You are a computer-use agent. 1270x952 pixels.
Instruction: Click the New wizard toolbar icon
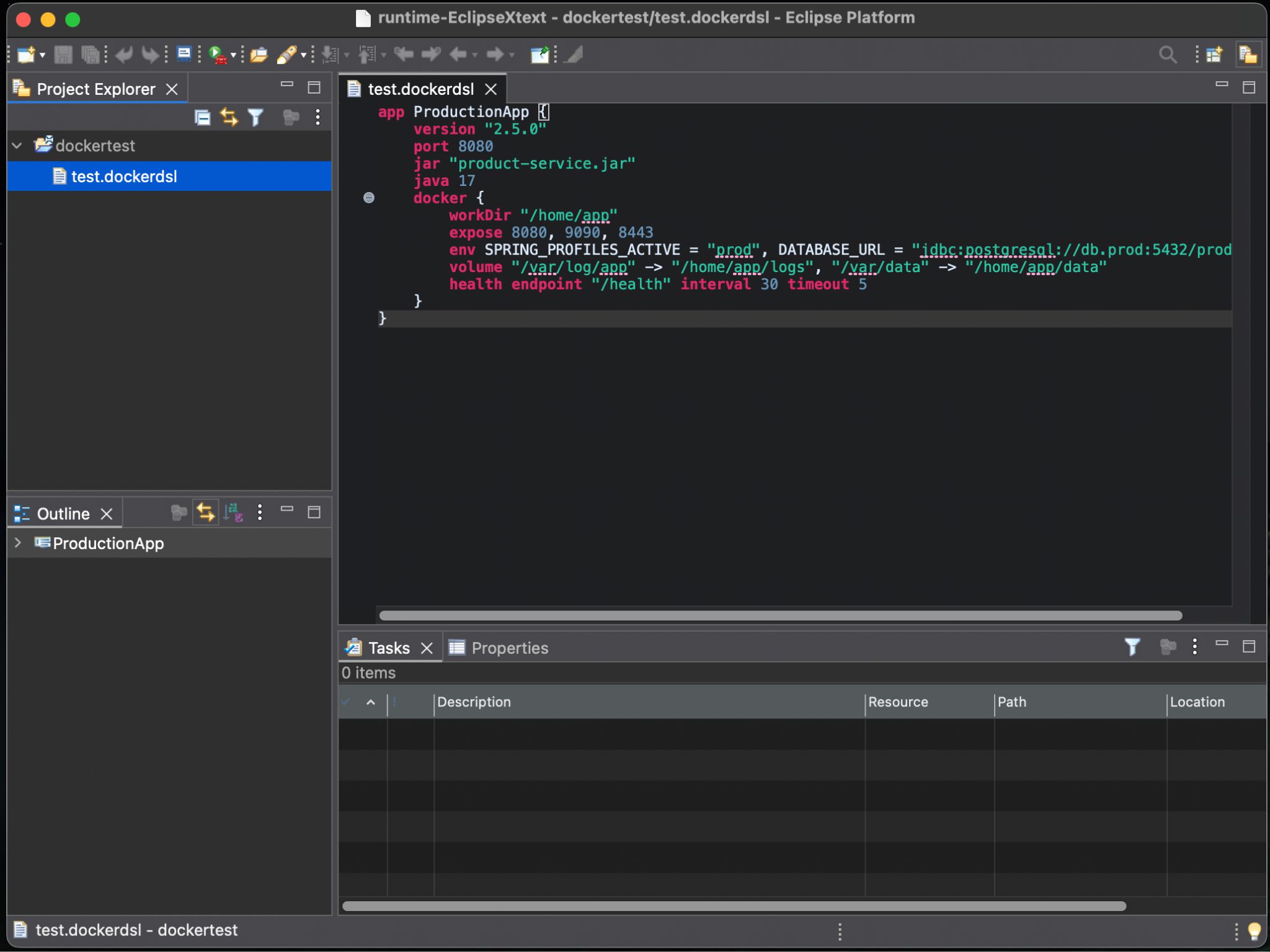click(x=26, y=55)
